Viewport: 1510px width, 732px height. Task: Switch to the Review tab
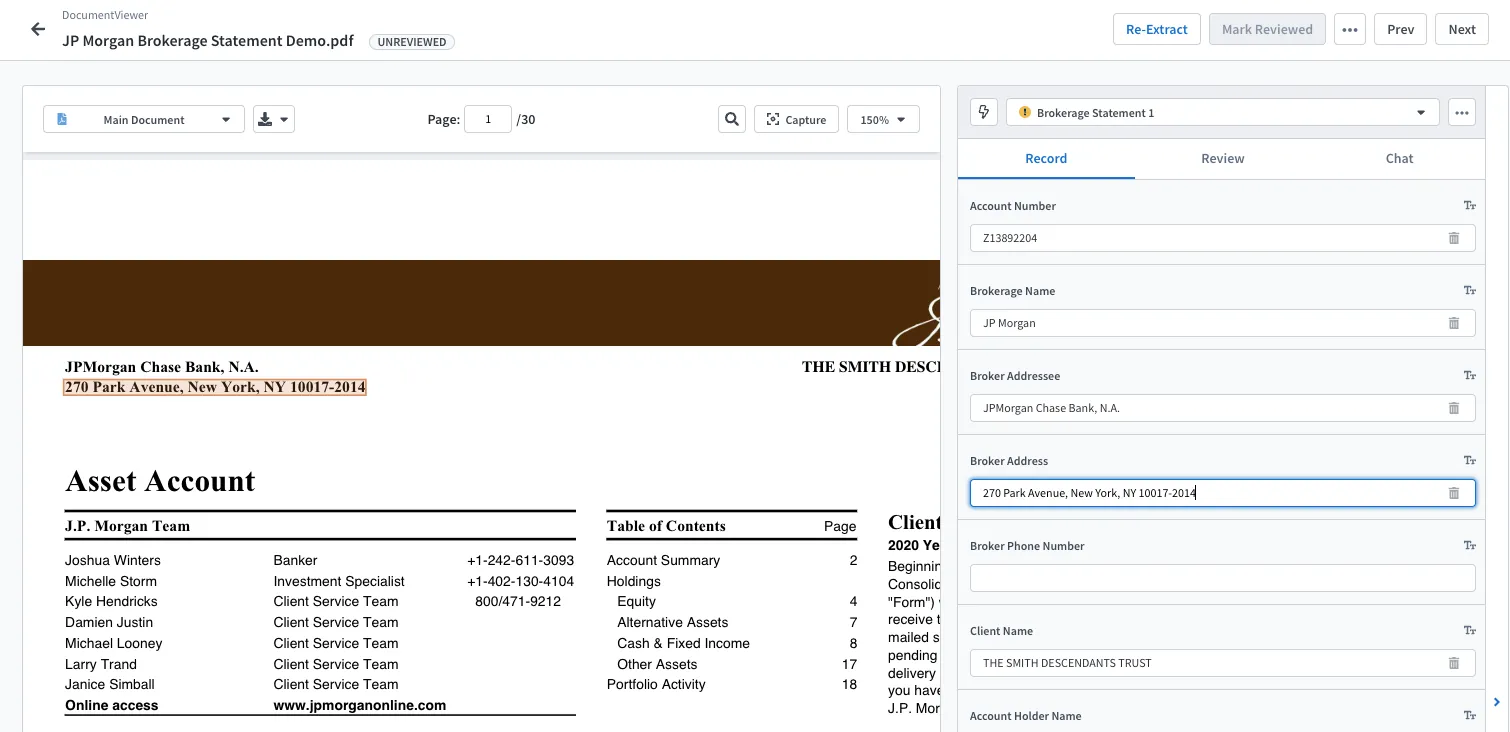pos(1223,158)
